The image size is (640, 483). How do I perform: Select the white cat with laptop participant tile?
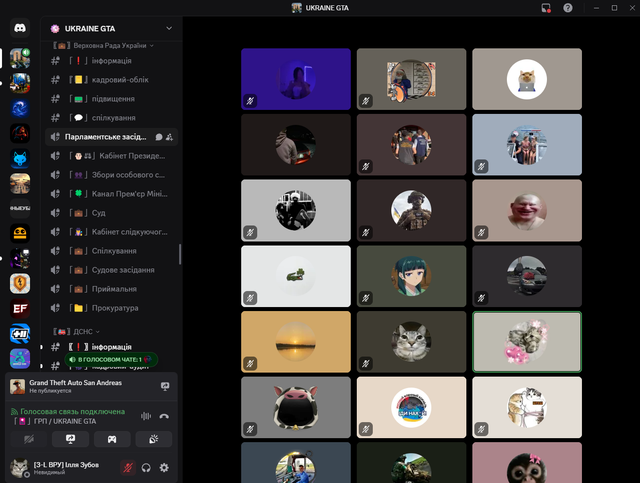click(x=527, y=79)
